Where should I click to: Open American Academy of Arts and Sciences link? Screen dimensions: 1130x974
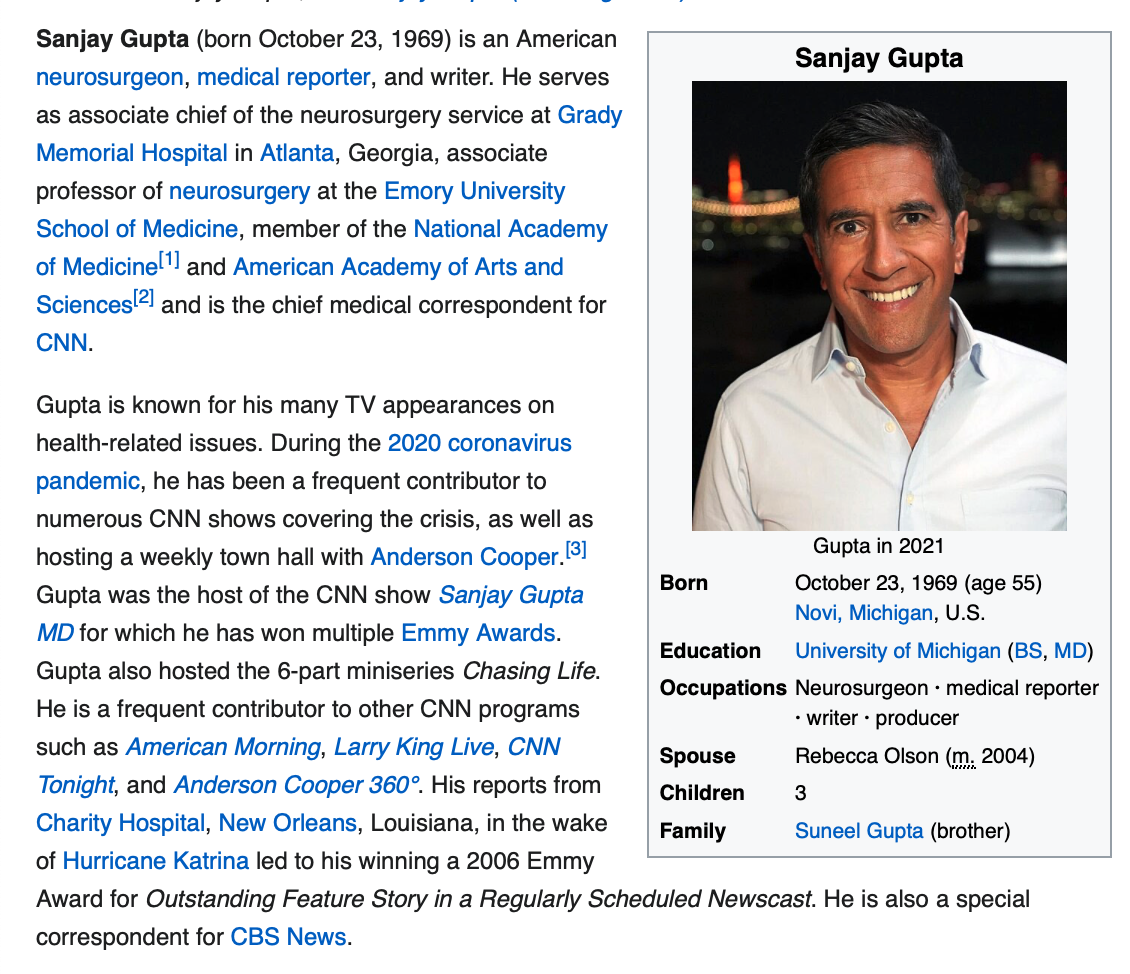click(x=398, y=267)
